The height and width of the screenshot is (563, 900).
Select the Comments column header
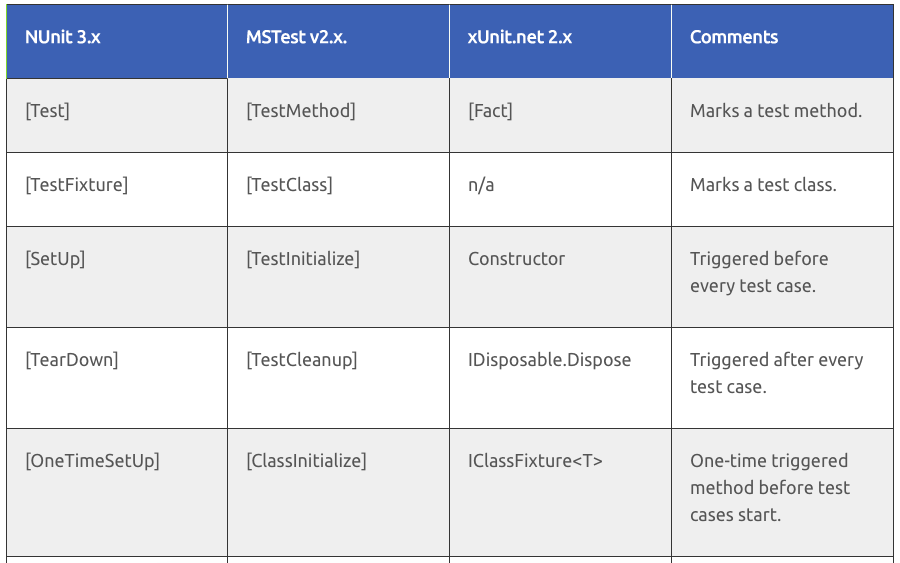pyautogui.click(x=734, y=38)
